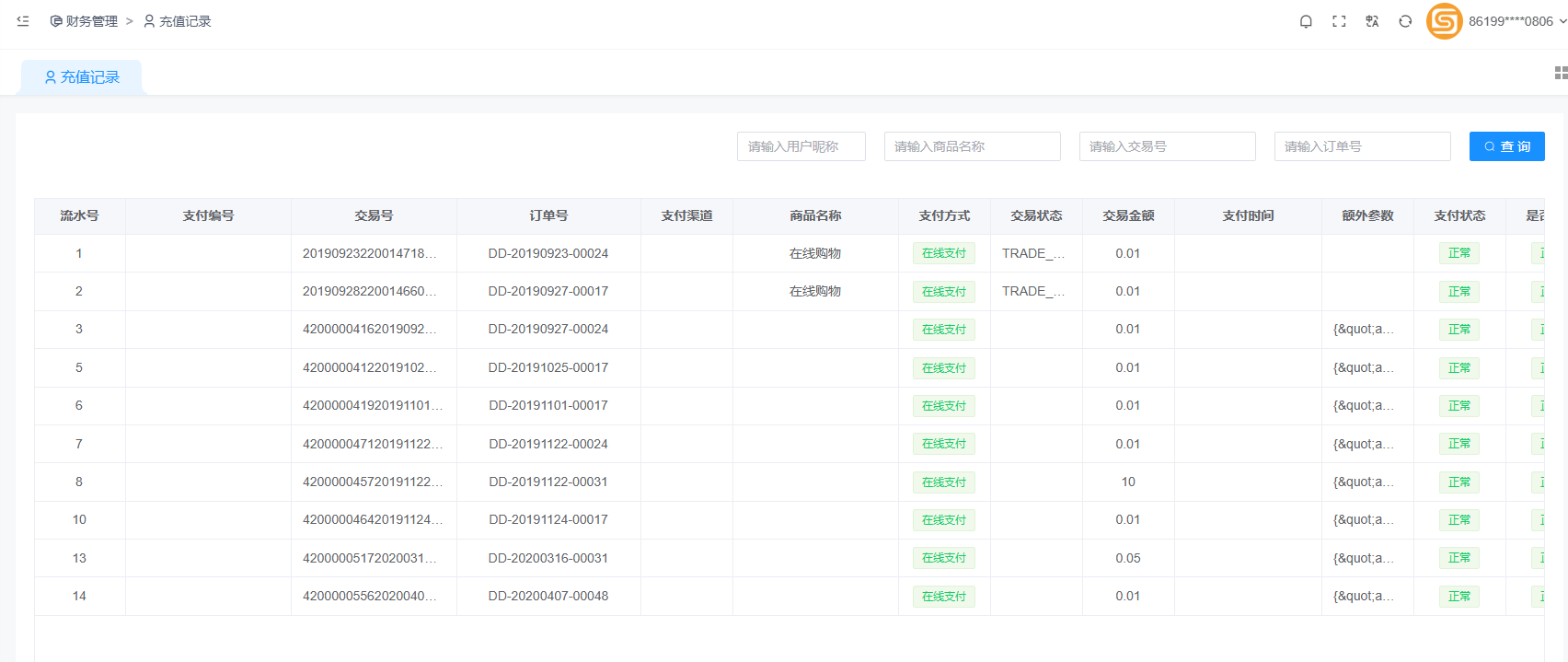Viewport: 1568px width, 662px height.
Task: Open the notification bell
Action: pyautogui.click(x=1306, y=21)
